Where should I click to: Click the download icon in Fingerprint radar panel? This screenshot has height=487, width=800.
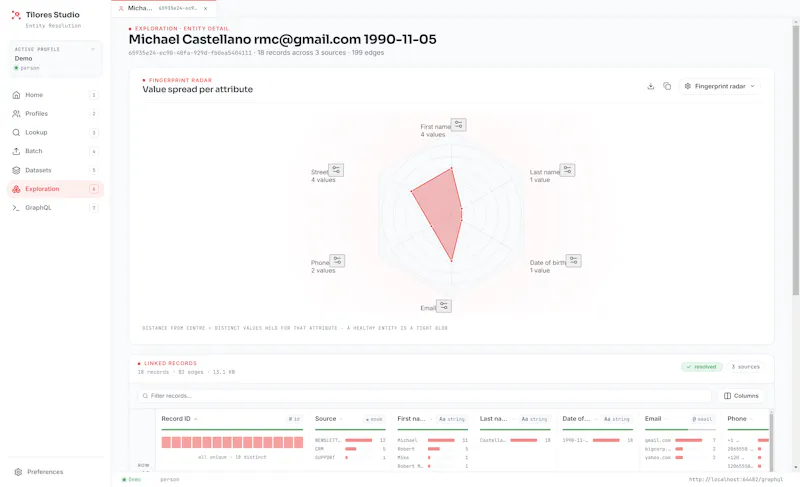[x=651, y=86]
